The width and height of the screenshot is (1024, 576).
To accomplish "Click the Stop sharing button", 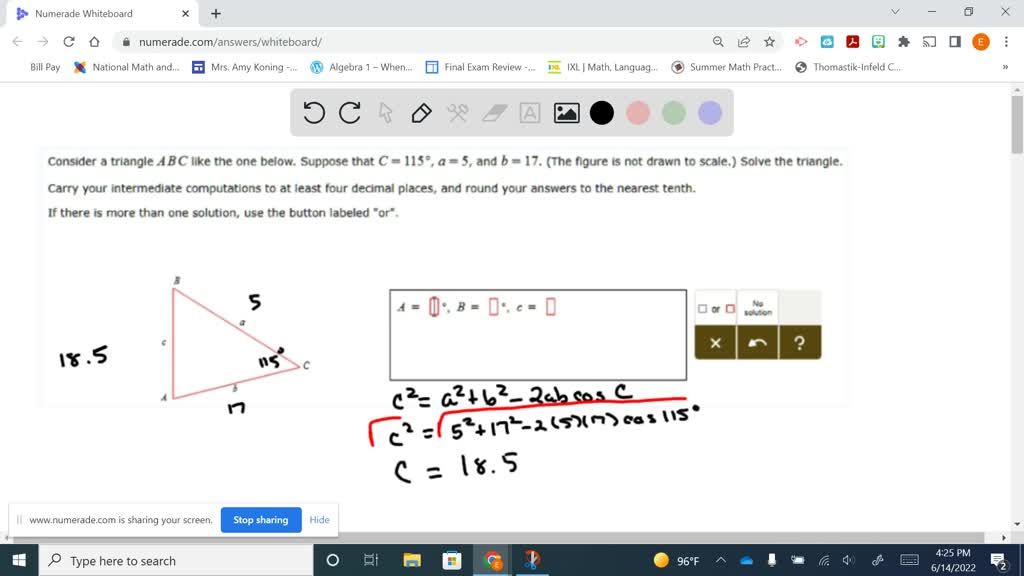I will click(x=260, y=520).
